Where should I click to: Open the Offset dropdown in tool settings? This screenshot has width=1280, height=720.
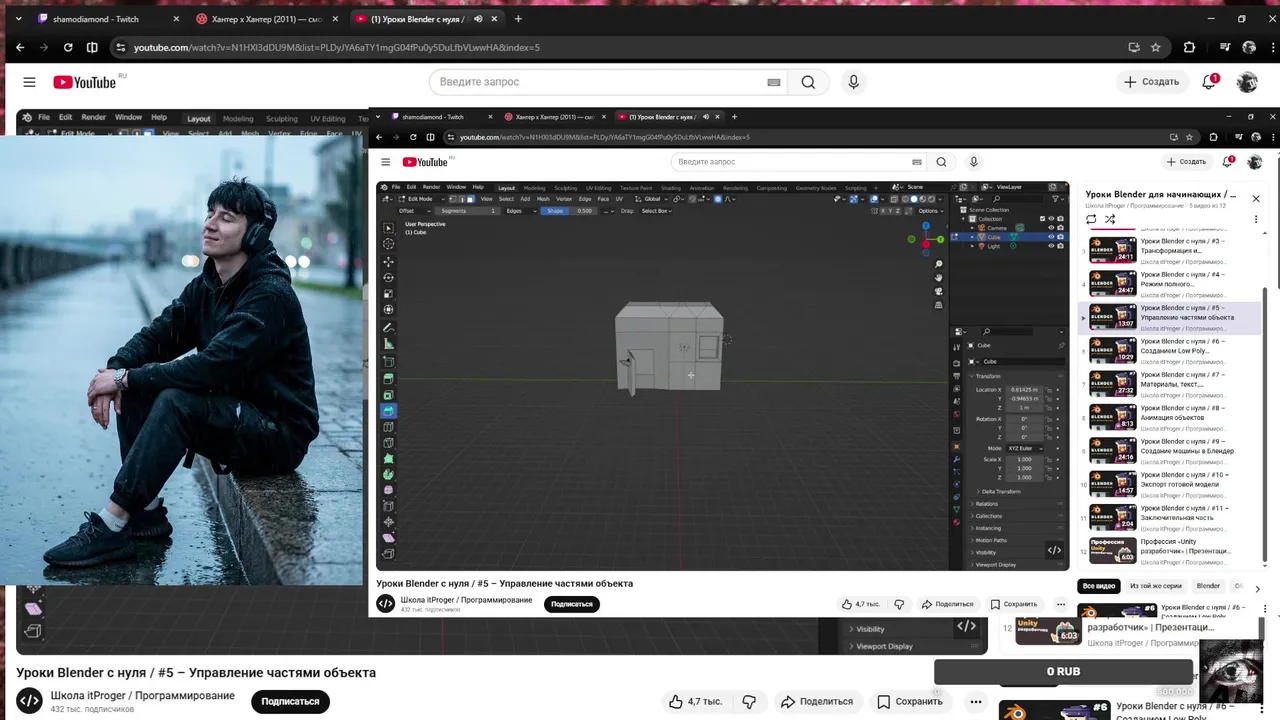(x=415, y=211)
